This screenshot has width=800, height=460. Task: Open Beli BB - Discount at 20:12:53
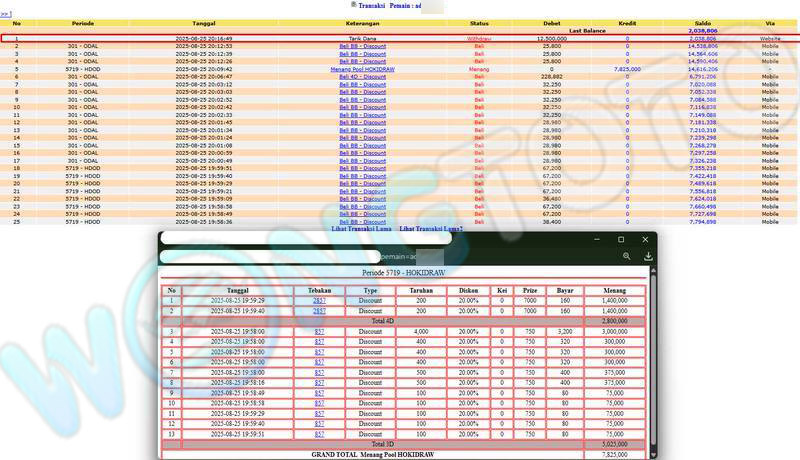point(362,46)
